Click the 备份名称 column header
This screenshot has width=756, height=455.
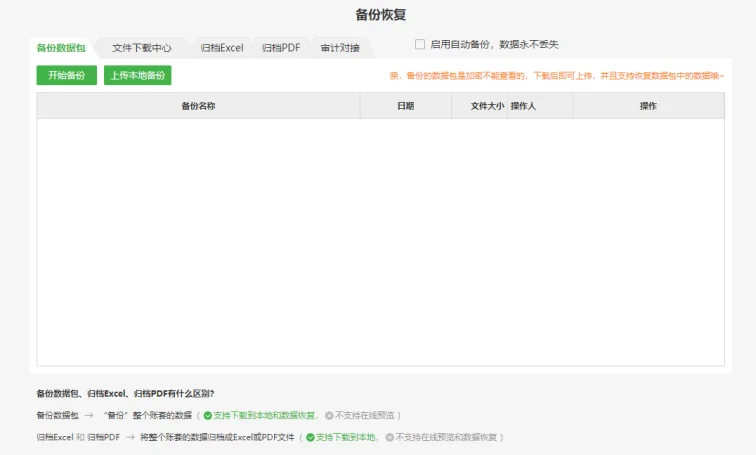pos(198,106)
